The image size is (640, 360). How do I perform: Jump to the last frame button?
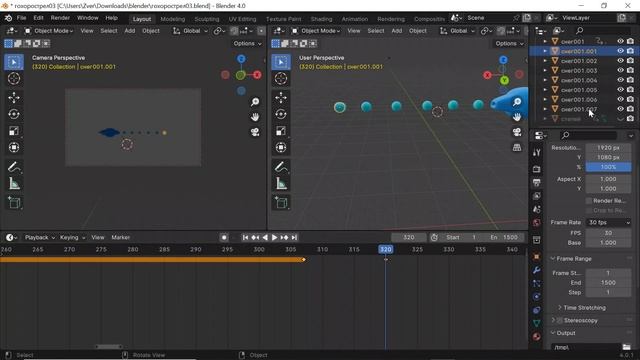coord(294,237)
